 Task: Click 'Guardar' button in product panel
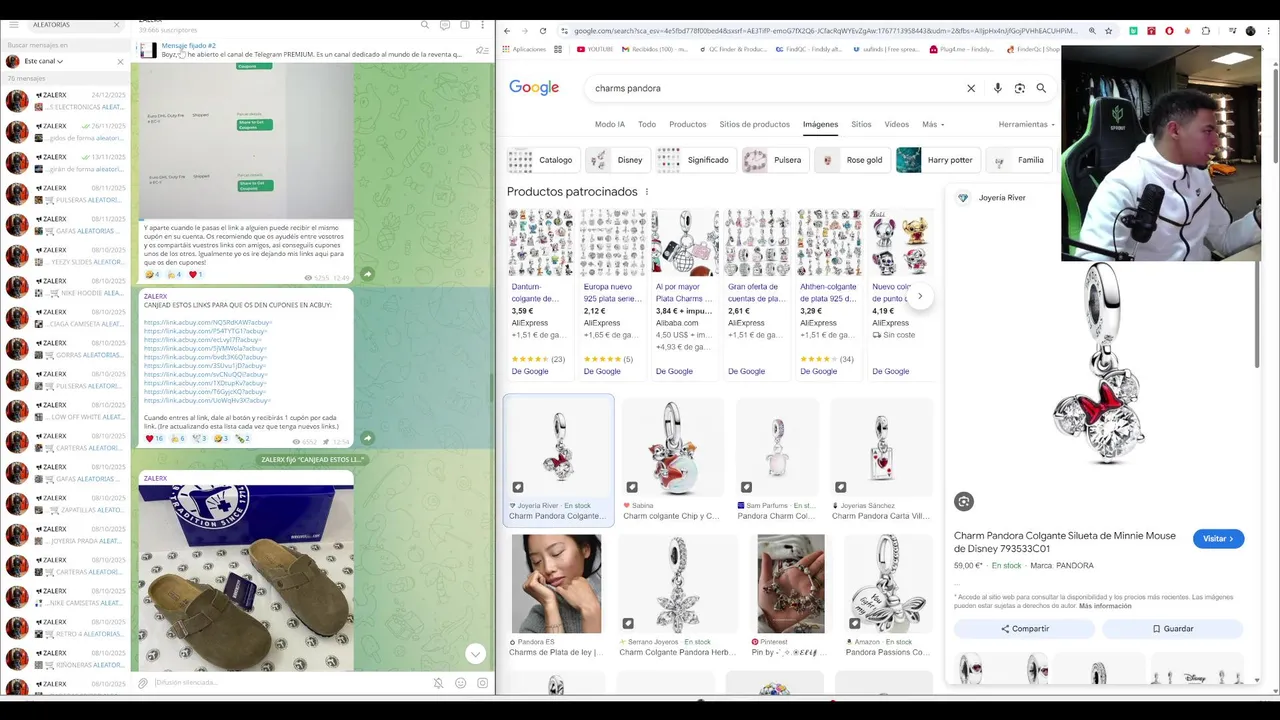1172,628
